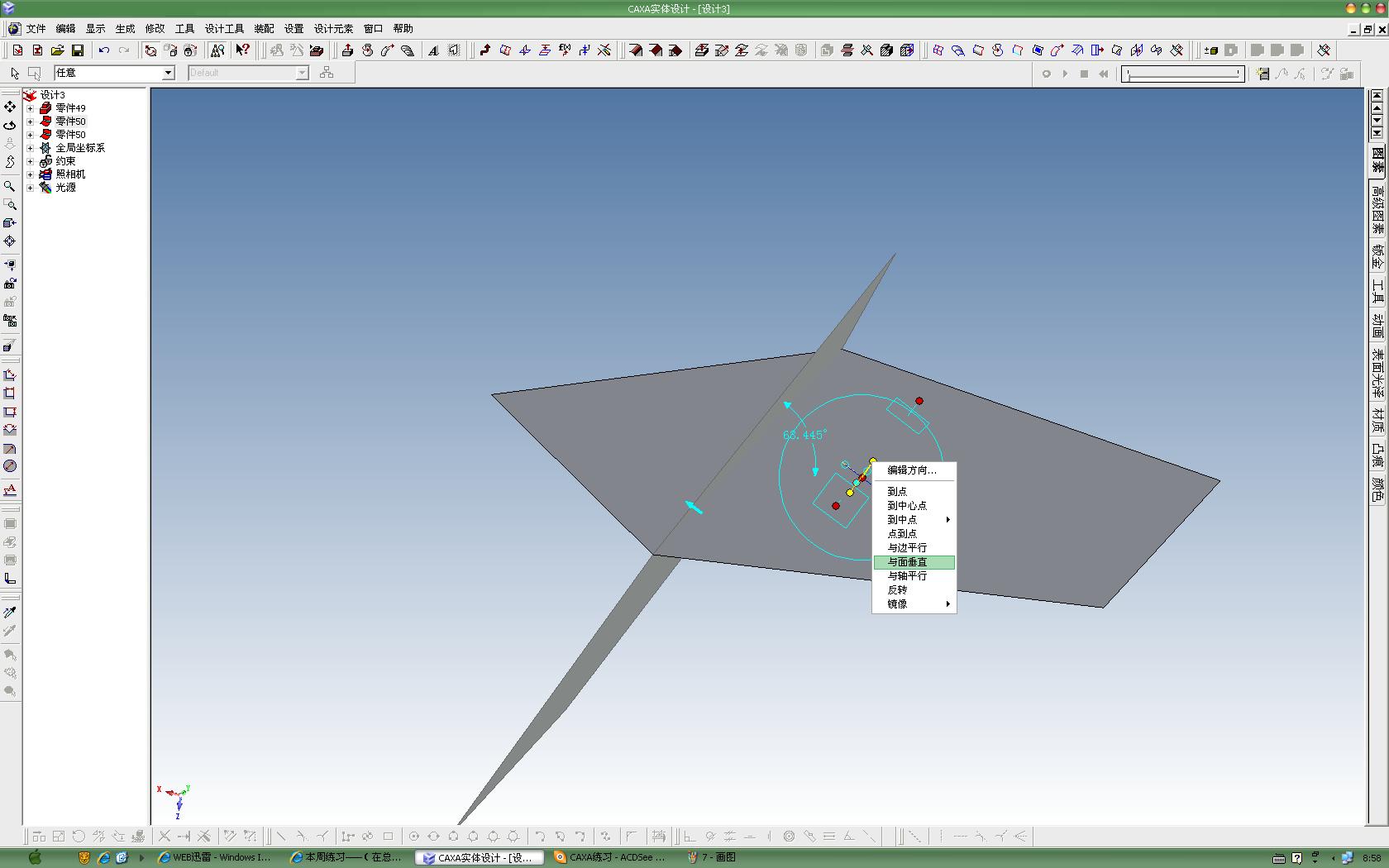Viewport: 1389px width, 868px height.
Task: Click the text annotation icon in left toolbar
Action: click(x=10, y=489)
